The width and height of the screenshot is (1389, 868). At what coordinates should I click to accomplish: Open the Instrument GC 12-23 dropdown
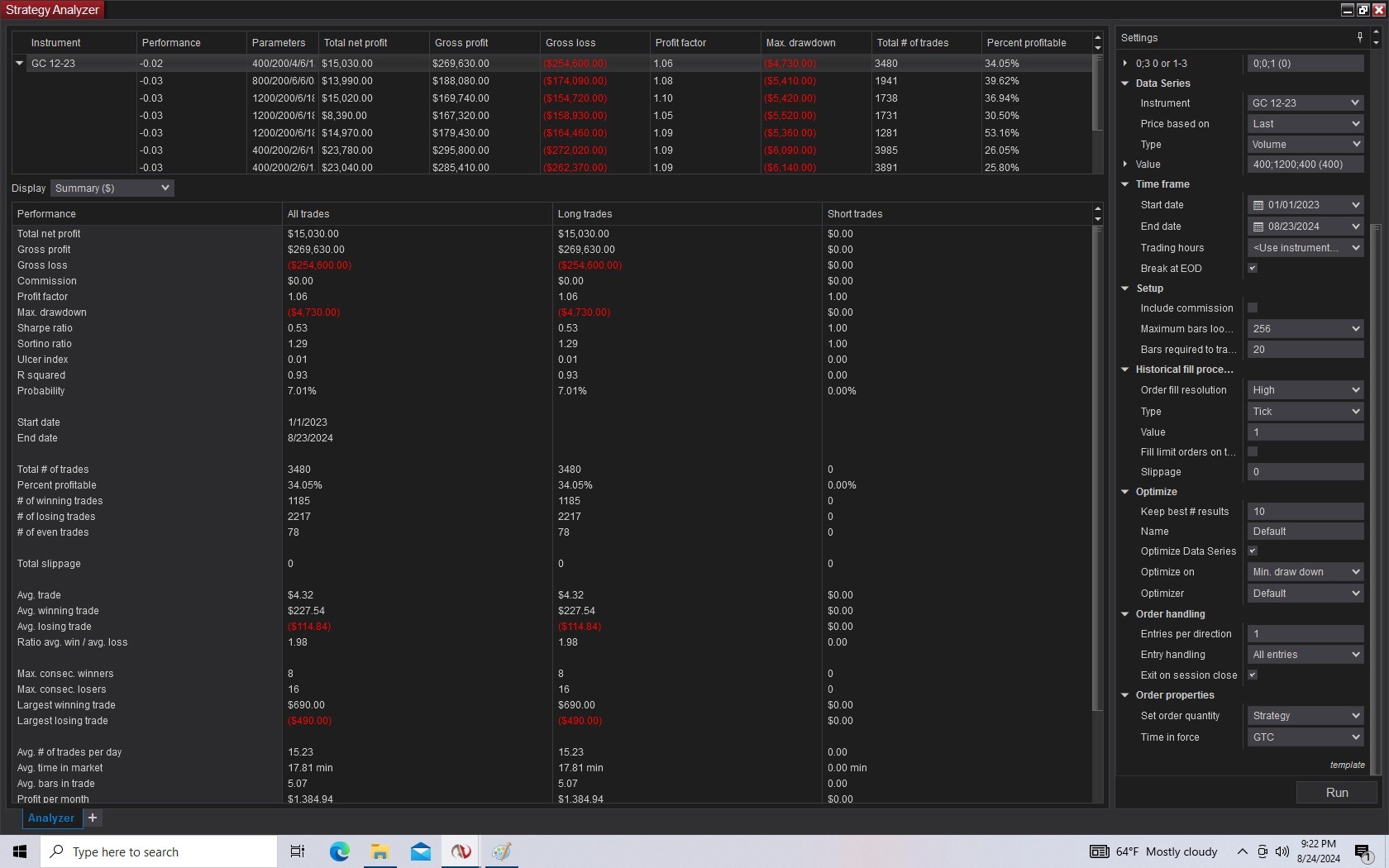(x=1305, y=103)
